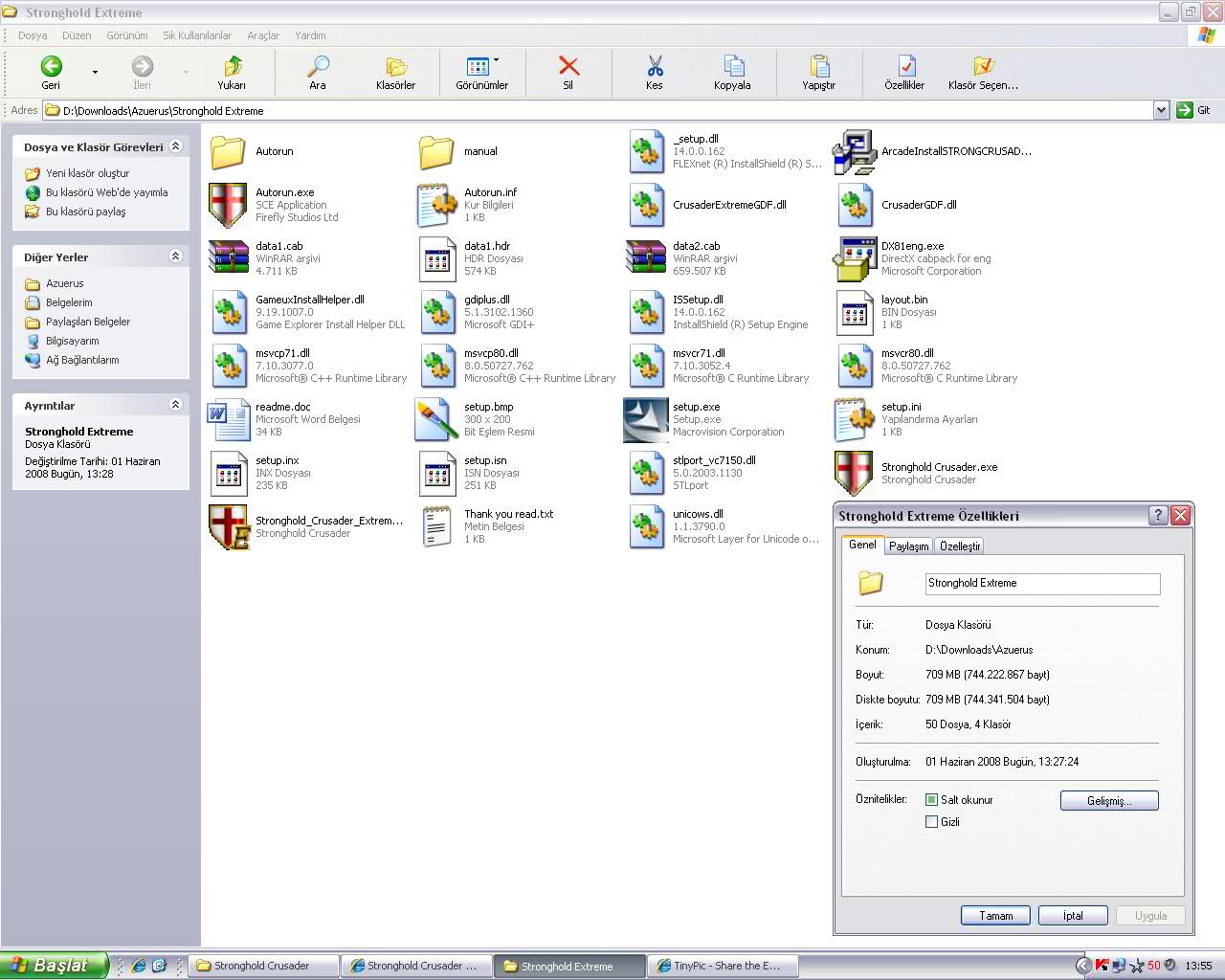Collapse the Ayrıntılar panel

(x=175, y=405)
